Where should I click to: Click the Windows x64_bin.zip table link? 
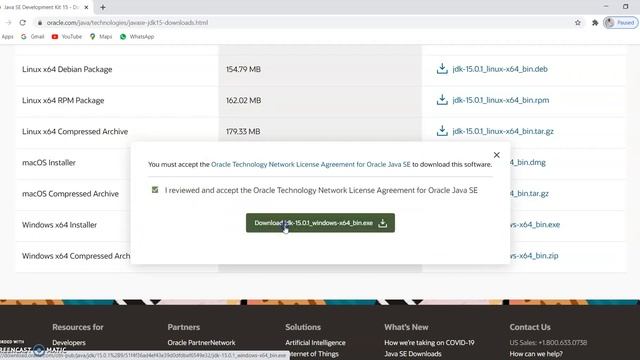(x=534, y=256)
